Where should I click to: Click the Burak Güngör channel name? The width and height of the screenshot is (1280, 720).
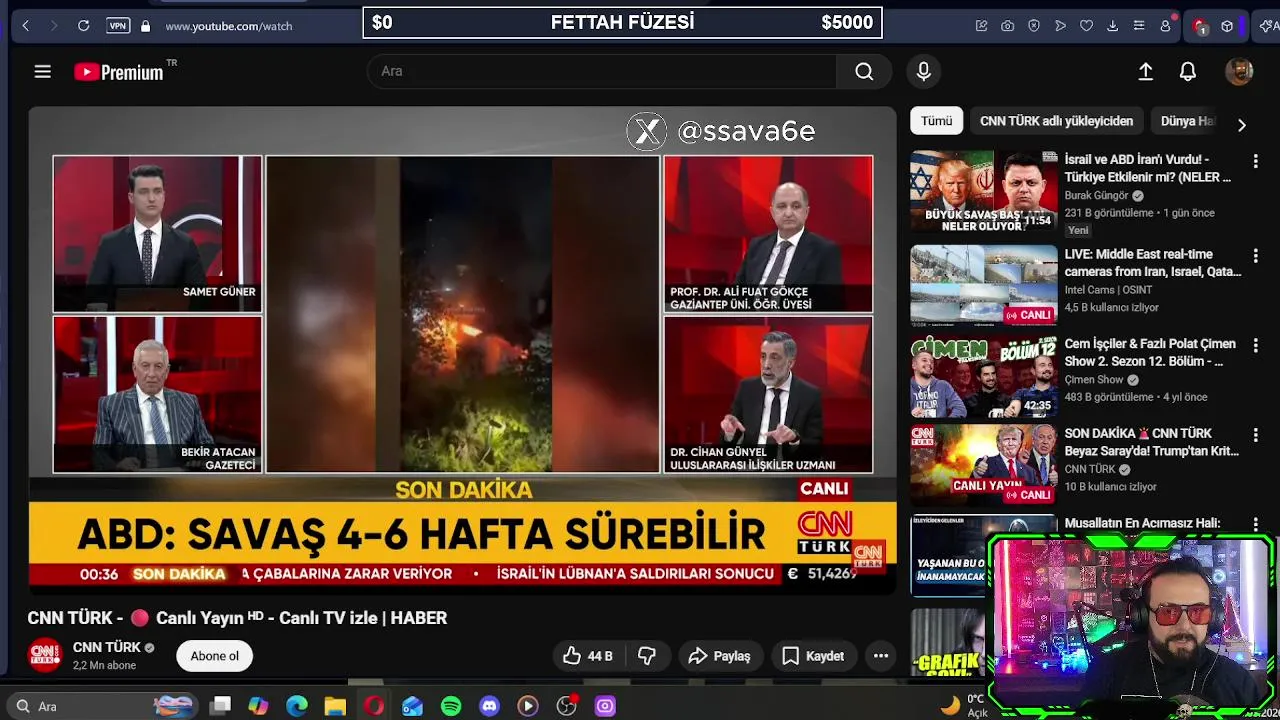(x=1096, y=196)
